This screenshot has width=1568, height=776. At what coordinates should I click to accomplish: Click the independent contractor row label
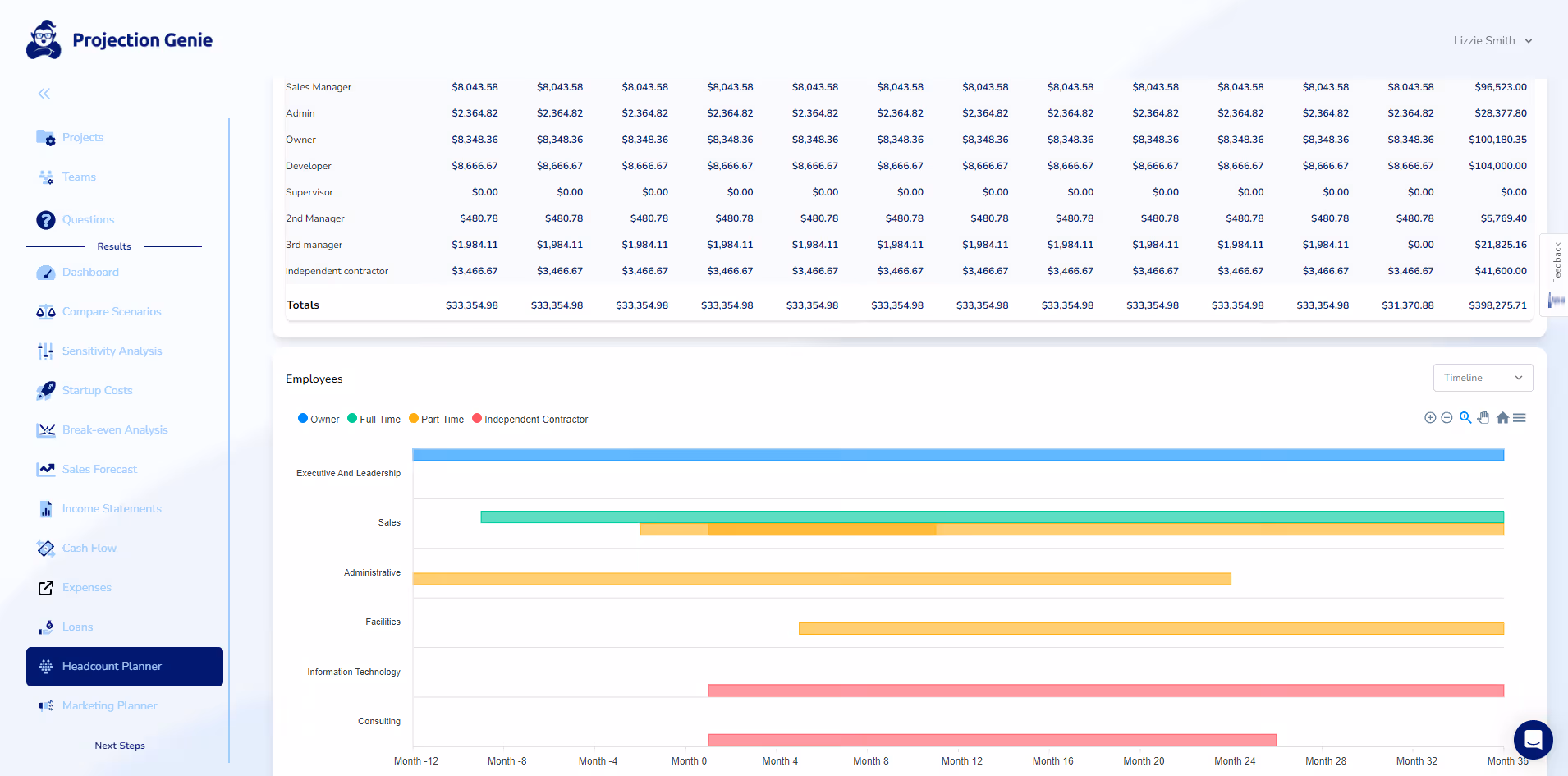[x=337, y=271]
